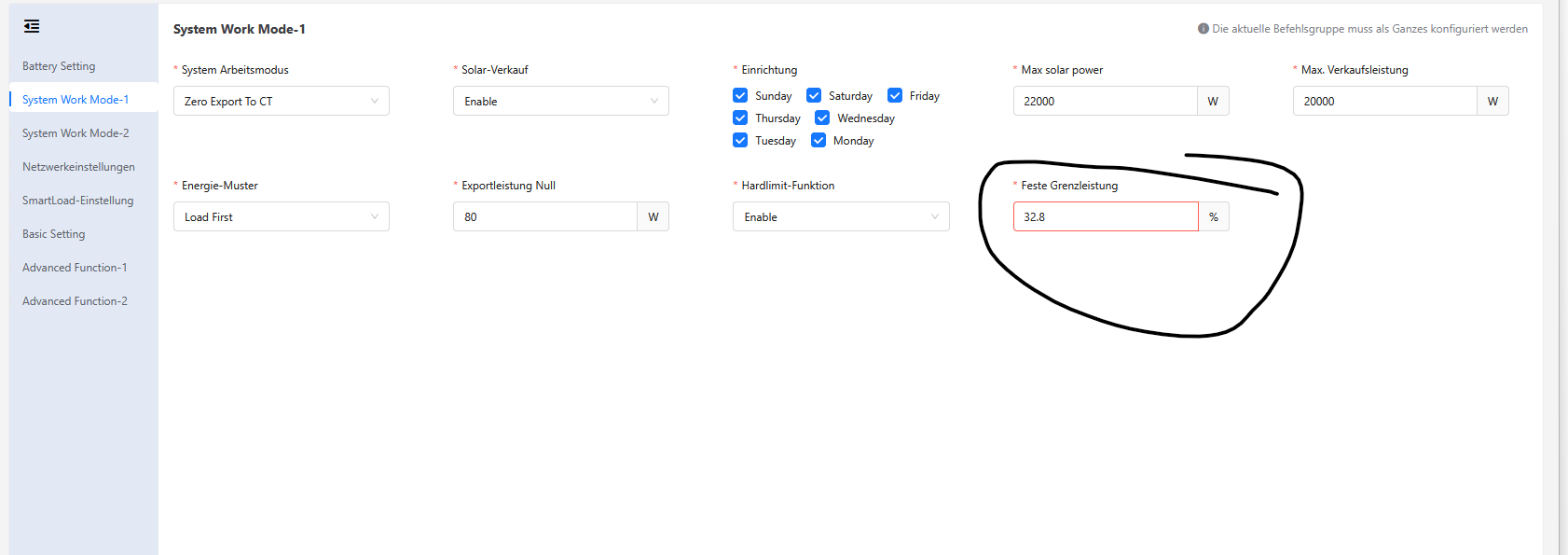Open the System Arbeitsmodus dropdown
This screenshot has width=1568, height=555.
point(281,101)
